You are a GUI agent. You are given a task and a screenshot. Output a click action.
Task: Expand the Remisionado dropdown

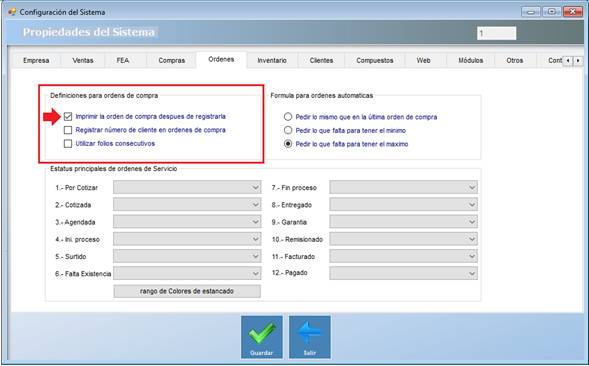click(x=403, y=239)
